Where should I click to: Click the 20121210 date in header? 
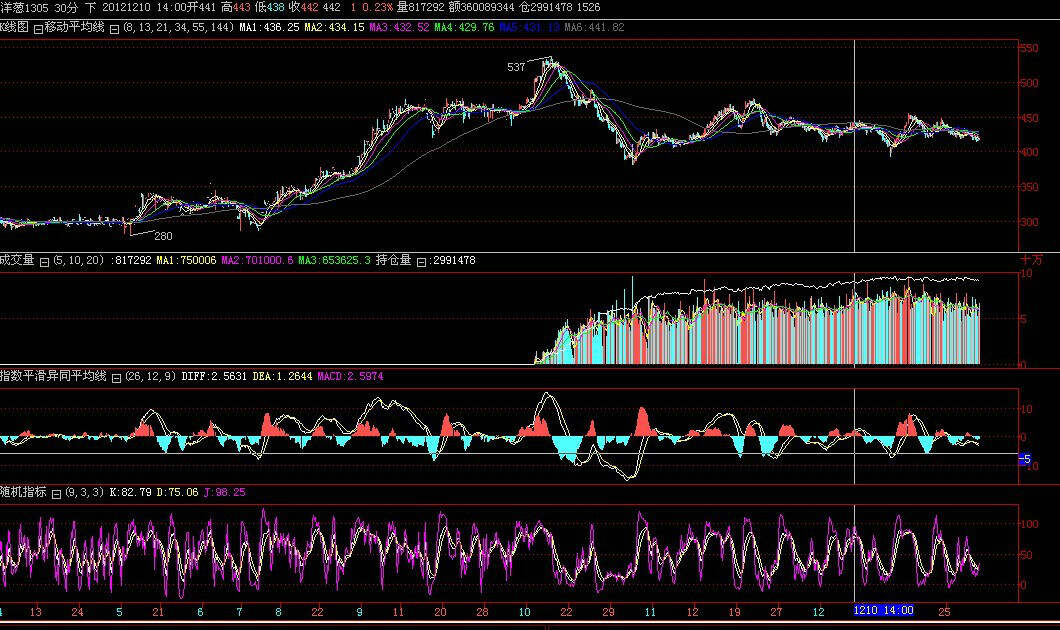click(x=126, y=7)
